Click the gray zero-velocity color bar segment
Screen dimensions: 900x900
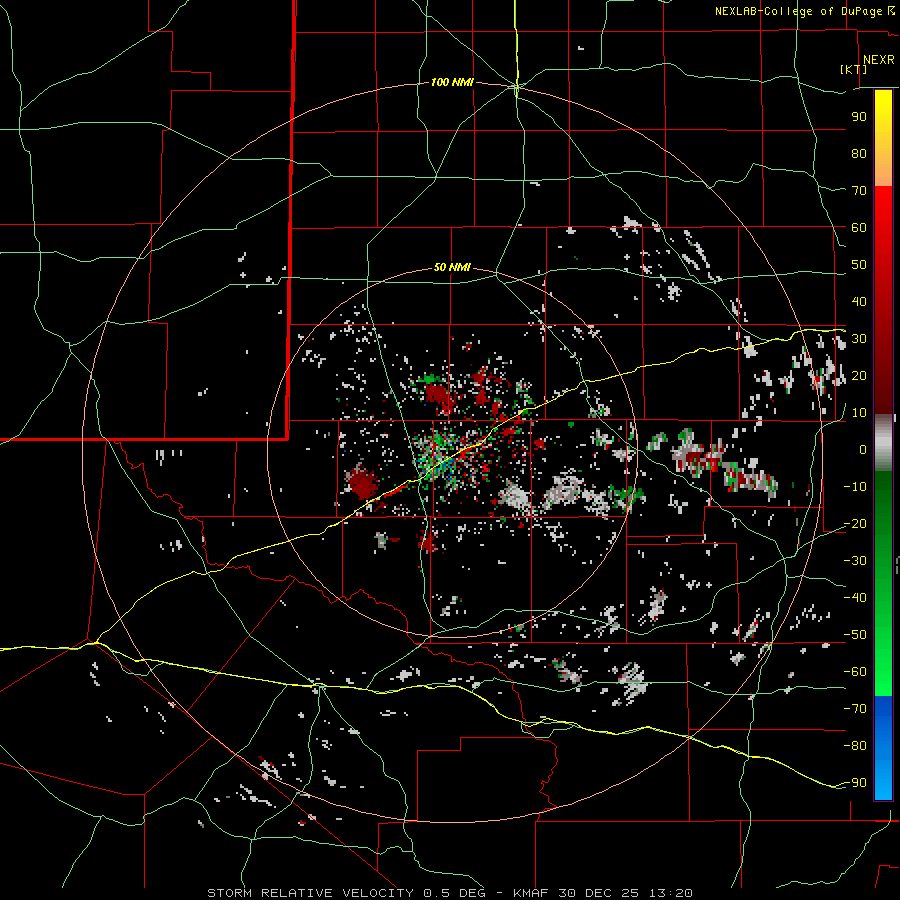tap(883, 443)
